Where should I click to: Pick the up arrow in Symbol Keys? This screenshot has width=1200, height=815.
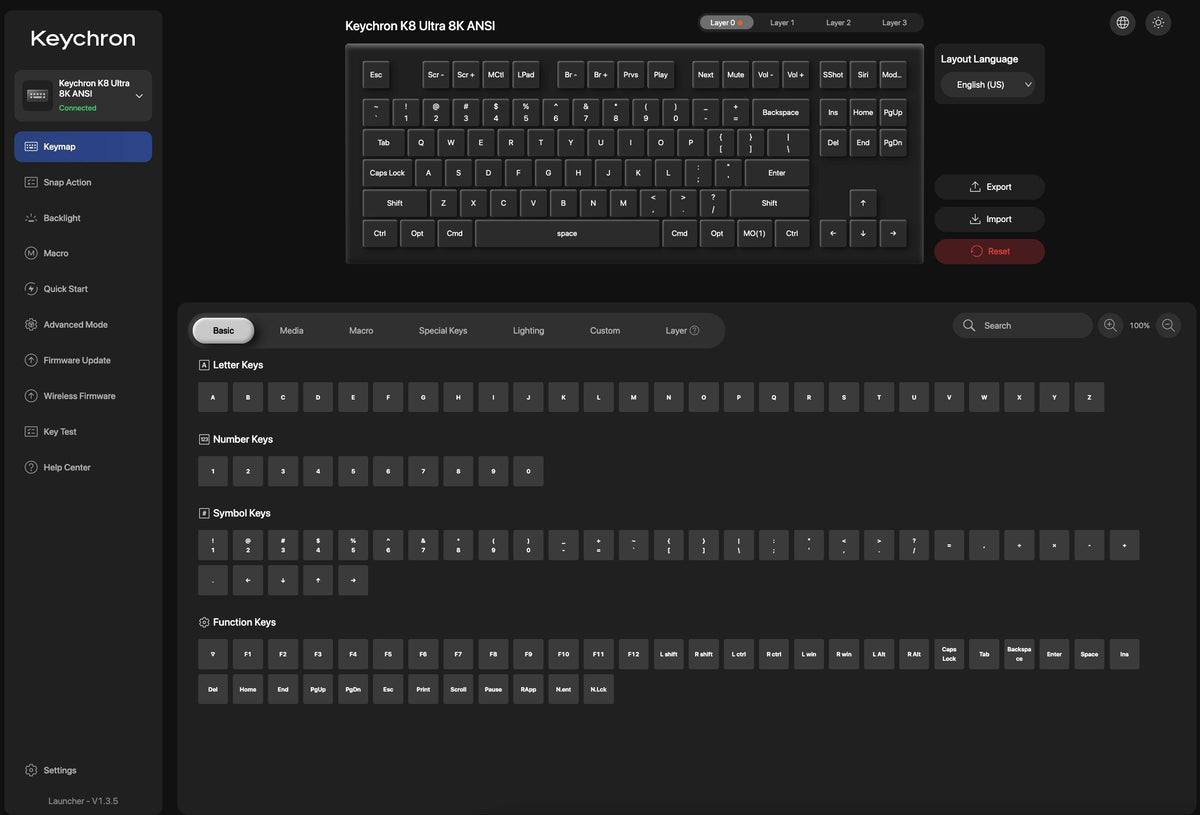(x=318, y=580)
